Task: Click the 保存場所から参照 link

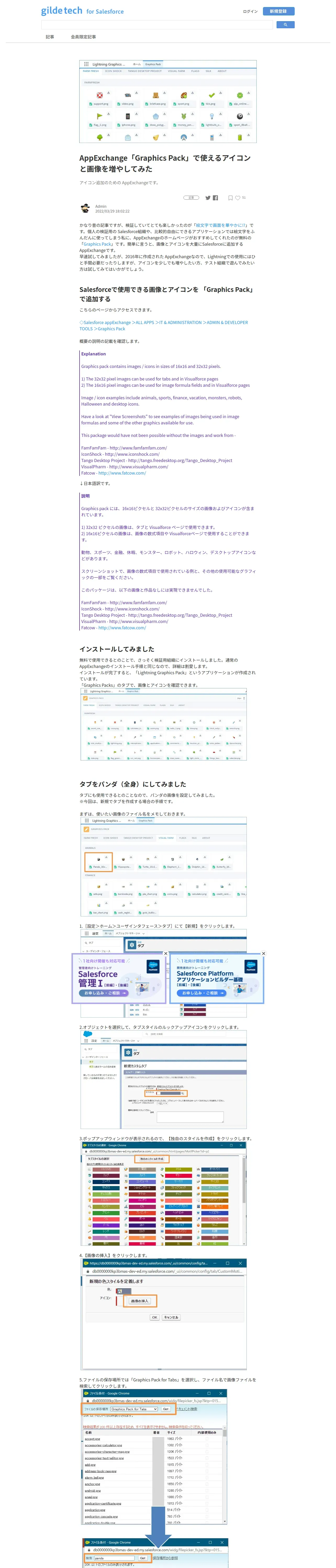Action: coord(165,1558)
